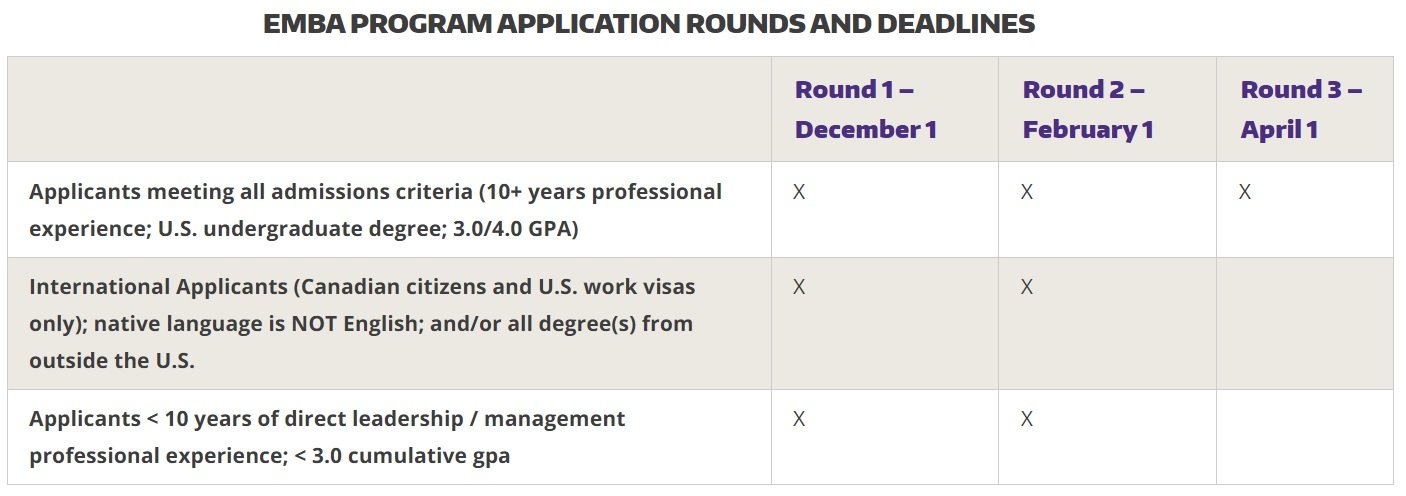Image resolution: width=1406 pixels, height=496 pixels.
Task: Click empty Round 3 cell for under-10-years applicants
Action: tap(1304, 437)
